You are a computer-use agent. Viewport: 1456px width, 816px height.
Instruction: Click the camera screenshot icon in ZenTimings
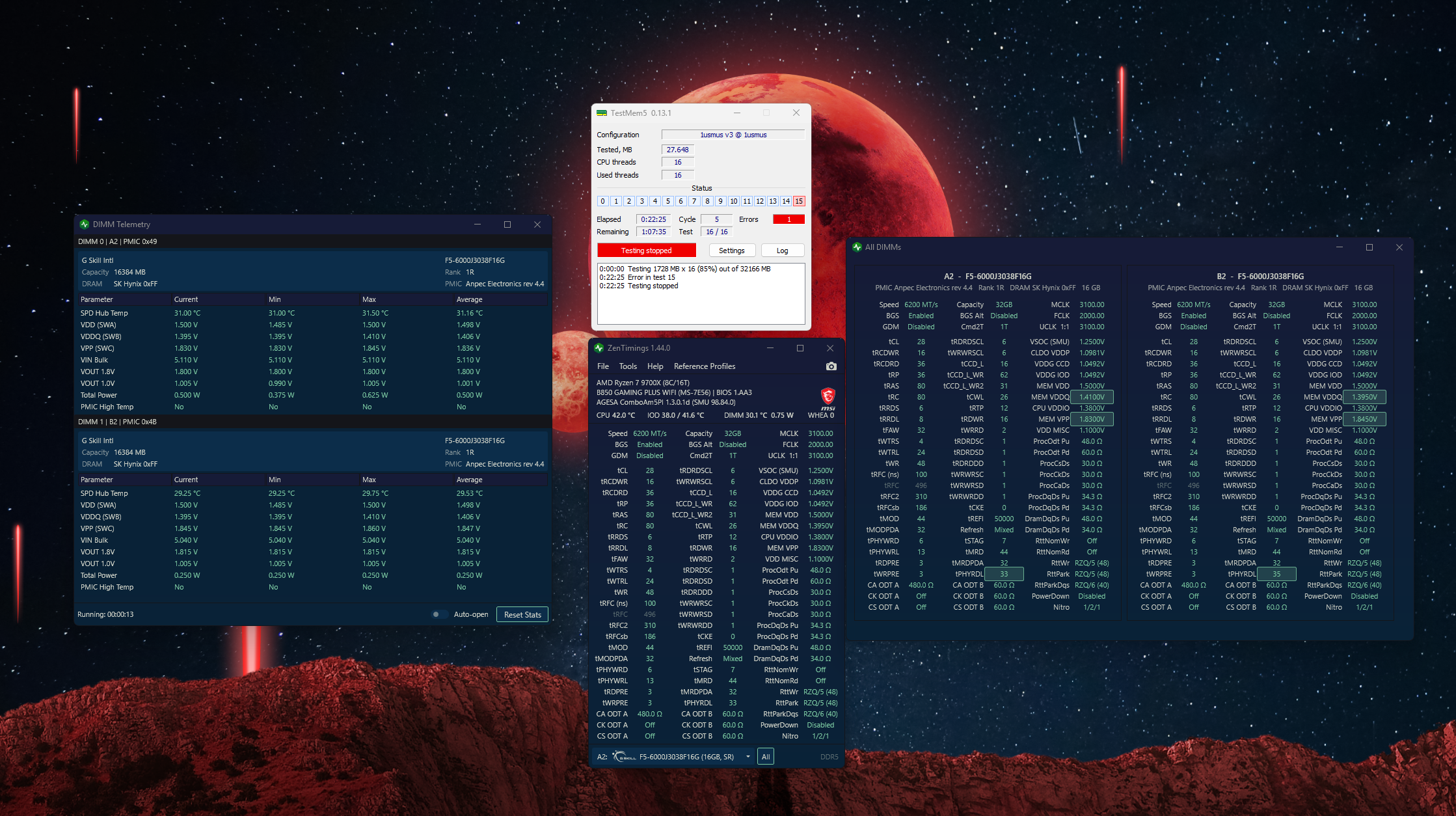click(831, 366)
